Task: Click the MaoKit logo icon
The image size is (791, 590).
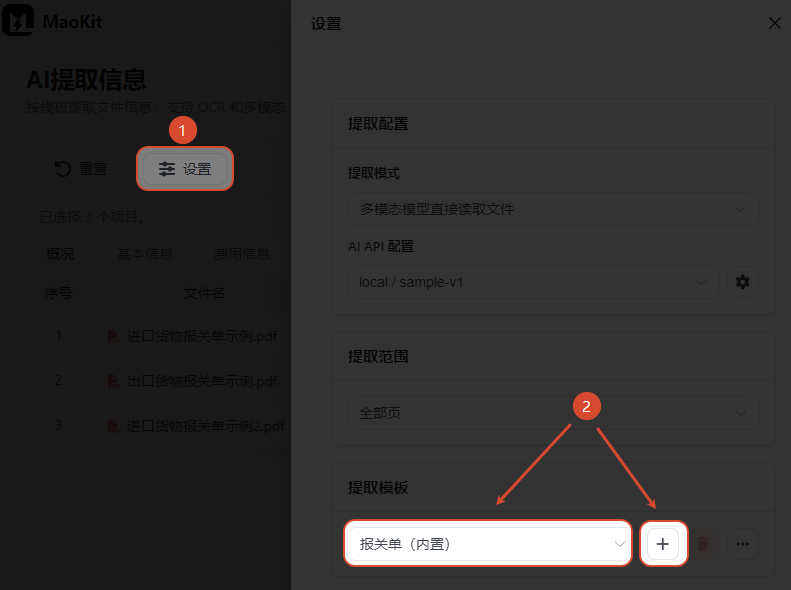Action: point(18,20)
